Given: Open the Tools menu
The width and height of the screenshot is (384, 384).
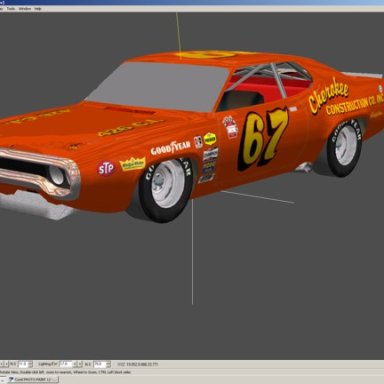Looking at the screenshot, I should pyautogui.click(x=11, y=9).
